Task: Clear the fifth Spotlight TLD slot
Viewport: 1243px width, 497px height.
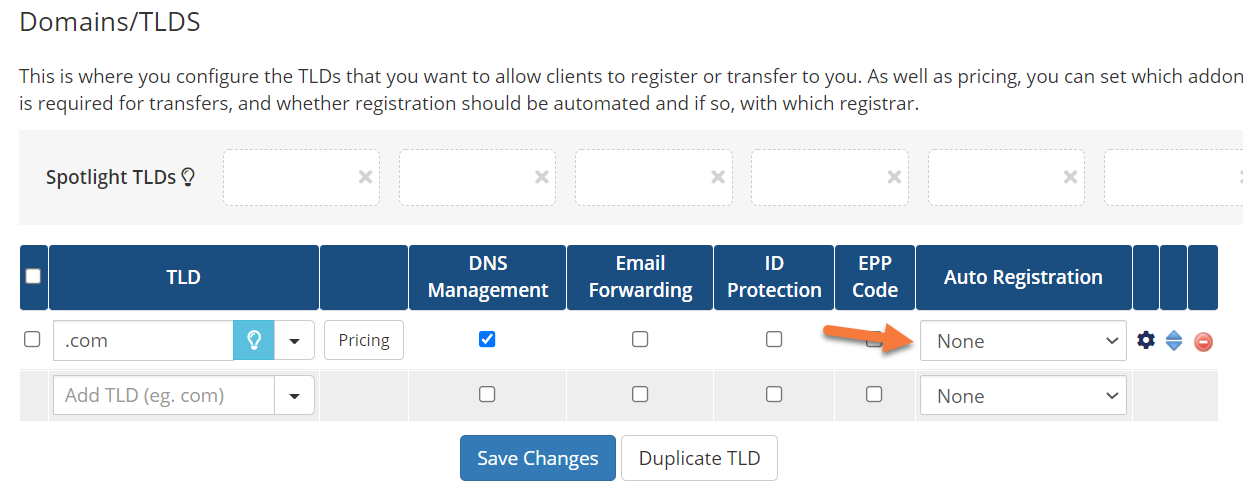Action: [x=1070, y=177]
